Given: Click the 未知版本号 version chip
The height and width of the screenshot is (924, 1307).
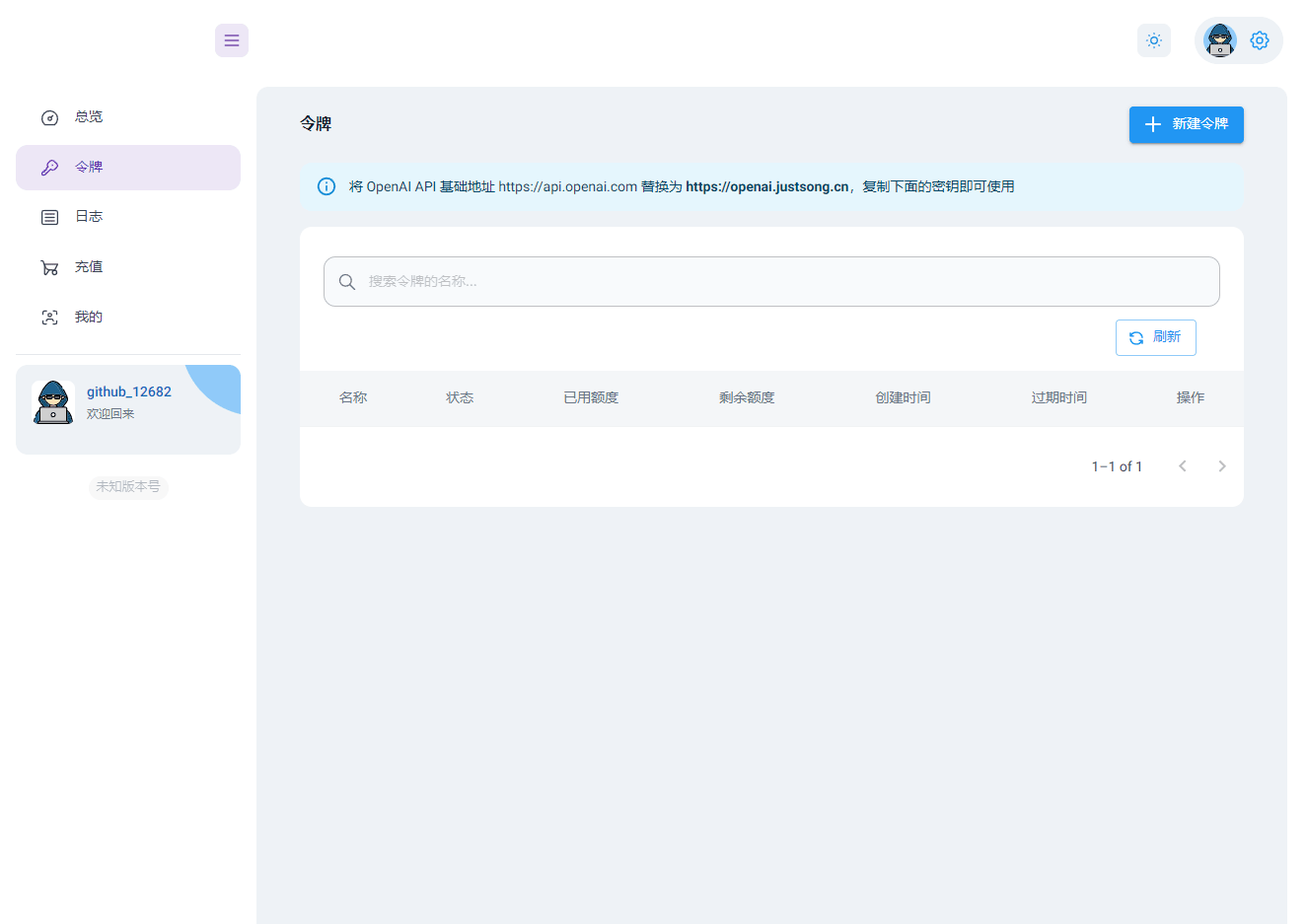Looking at the screenshot, I should (x=128, y=487).
